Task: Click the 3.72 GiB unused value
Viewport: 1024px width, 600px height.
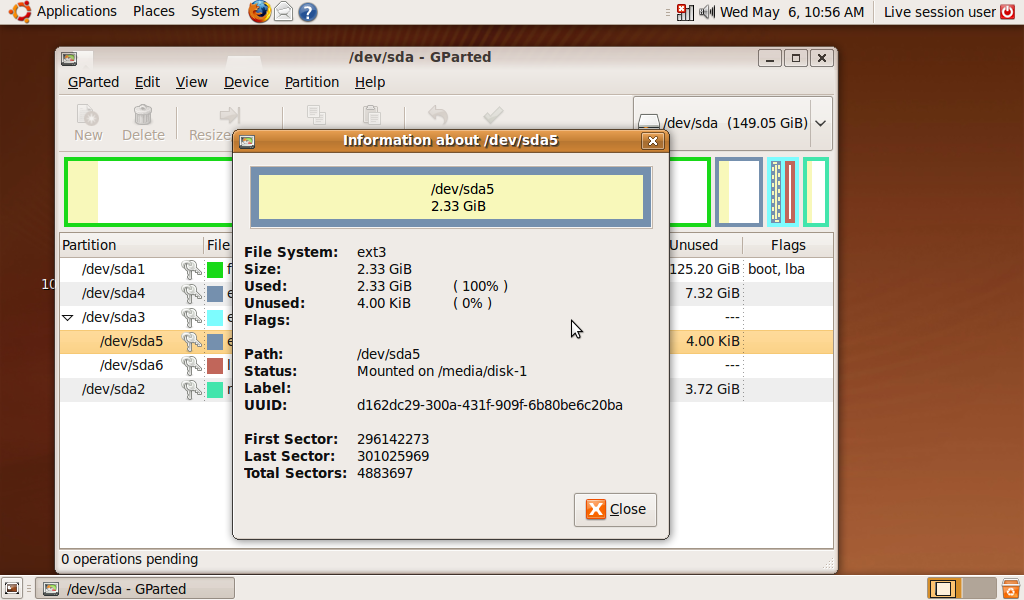Action: [712, 390]
